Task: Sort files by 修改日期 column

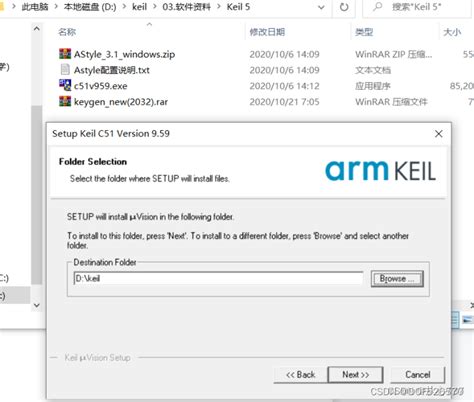Action: point(267,32)
